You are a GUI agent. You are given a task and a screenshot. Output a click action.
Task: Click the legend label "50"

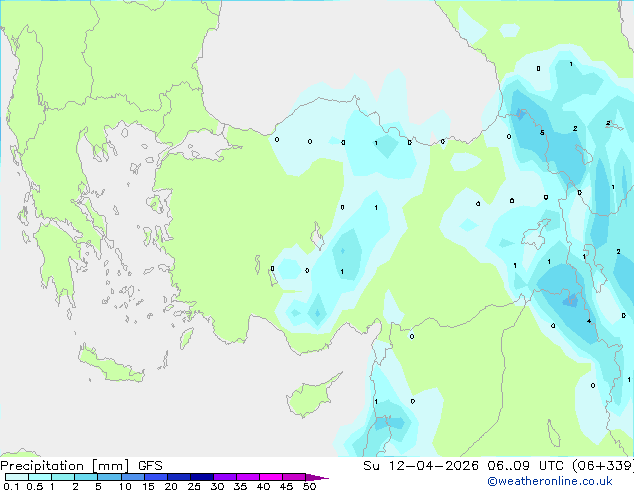pos(309,486)
